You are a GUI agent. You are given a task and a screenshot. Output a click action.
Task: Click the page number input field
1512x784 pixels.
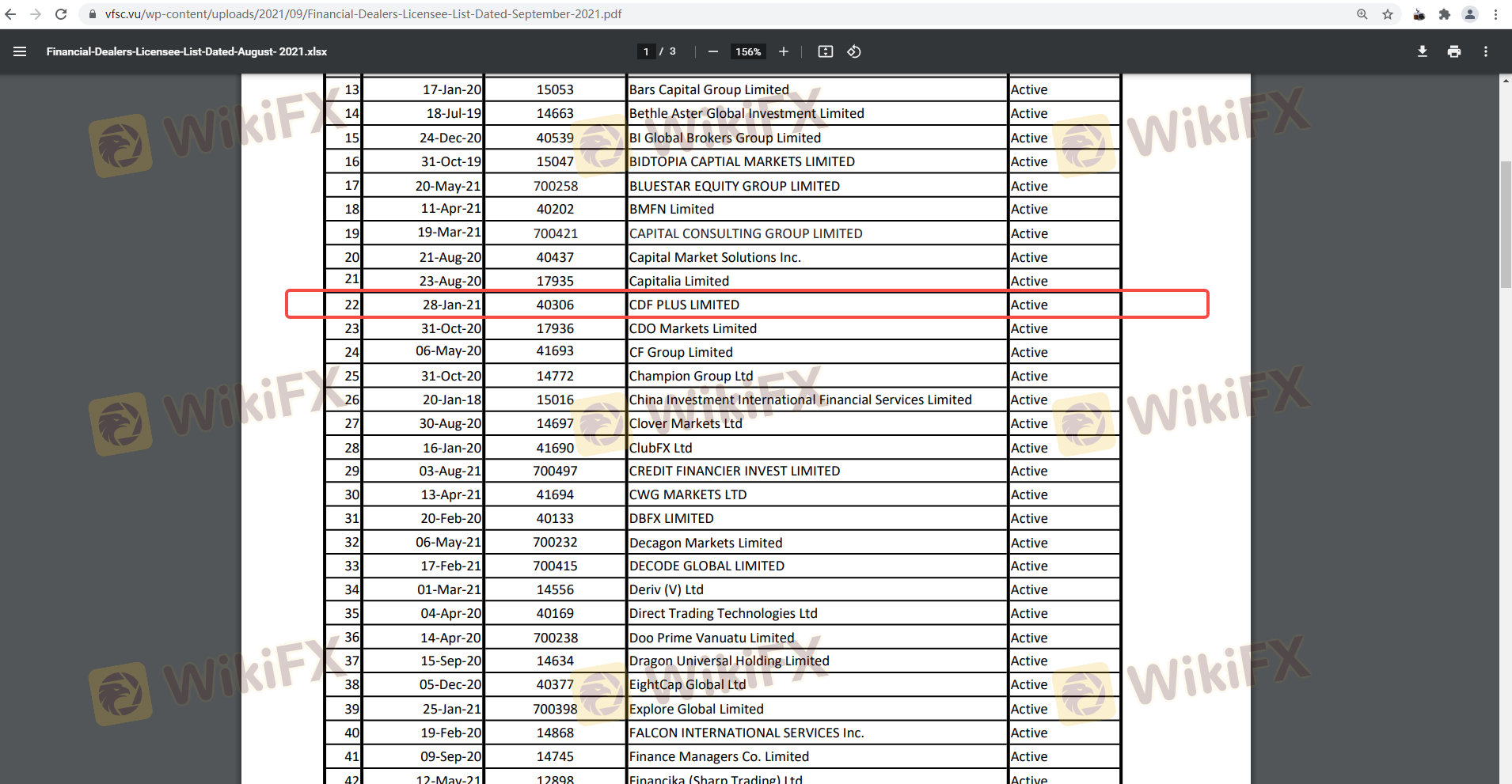(x=646, y=51)
